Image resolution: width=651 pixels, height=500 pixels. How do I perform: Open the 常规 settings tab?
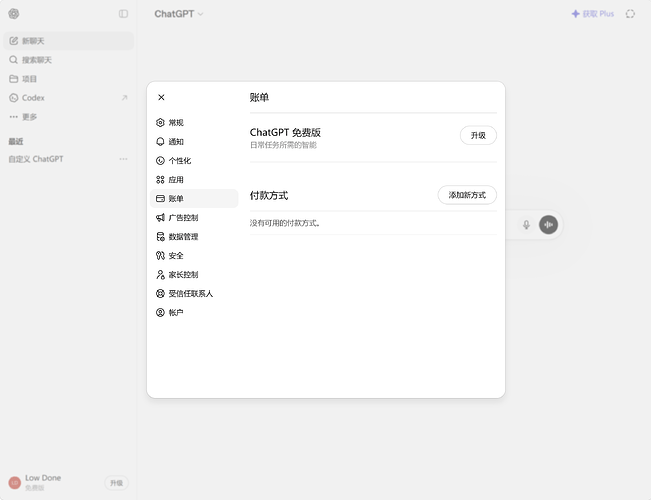pyautogui.click(x=194, y=123)
